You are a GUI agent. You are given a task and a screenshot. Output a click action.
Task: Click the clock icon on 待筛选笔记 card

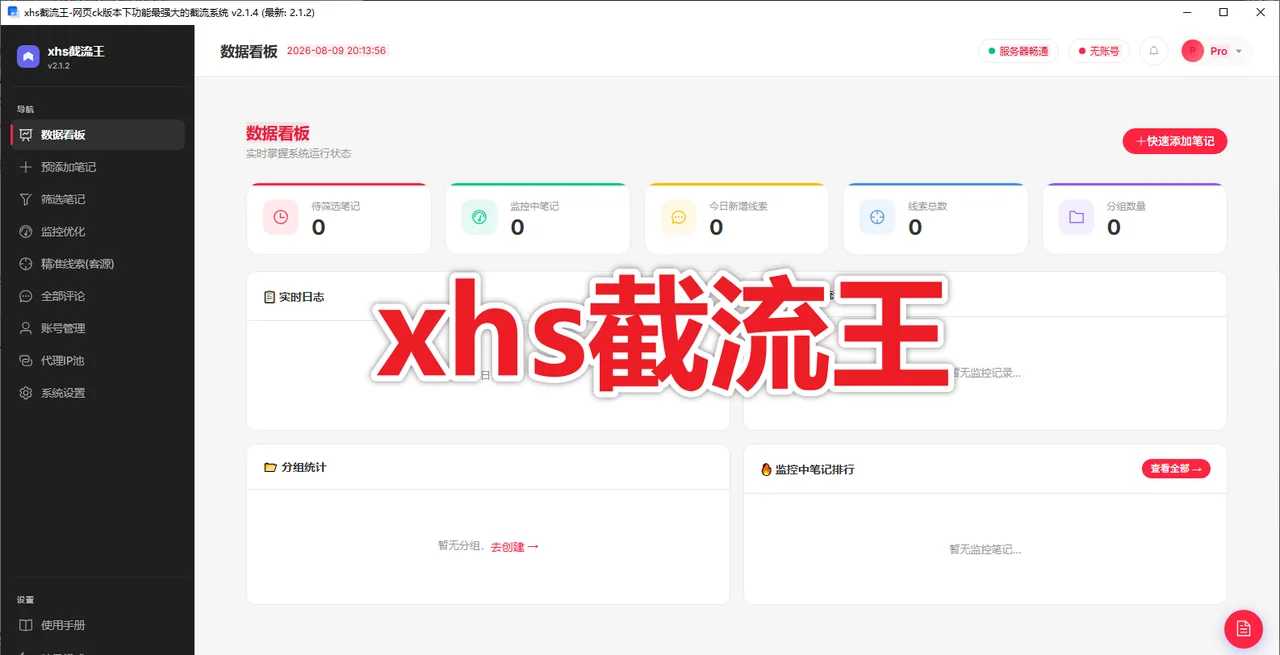[x=280, y=217]
